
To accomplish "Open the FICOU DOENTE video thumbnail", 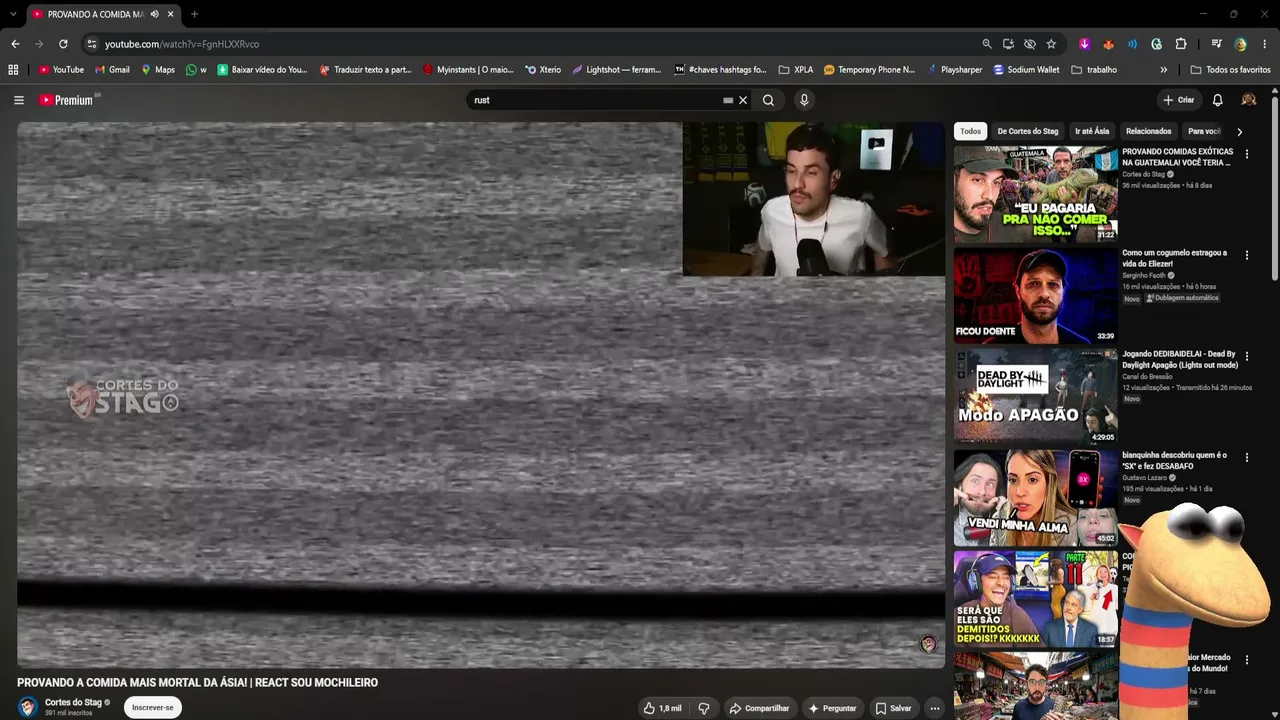I will pyautogui.click(x=1035, y=296).
